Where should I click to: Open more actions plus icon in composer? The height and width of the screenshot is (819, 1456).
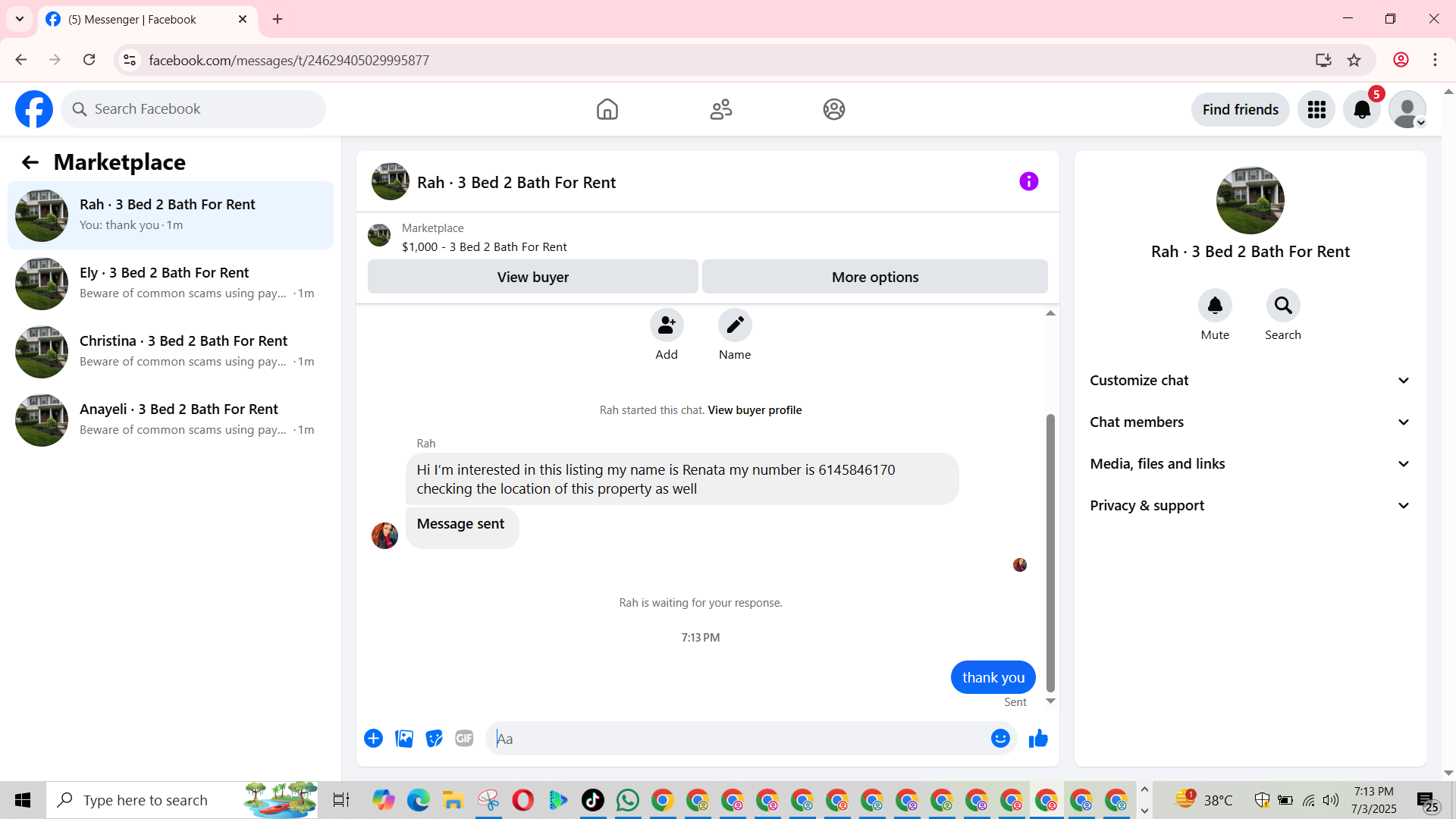click(373, 738)
